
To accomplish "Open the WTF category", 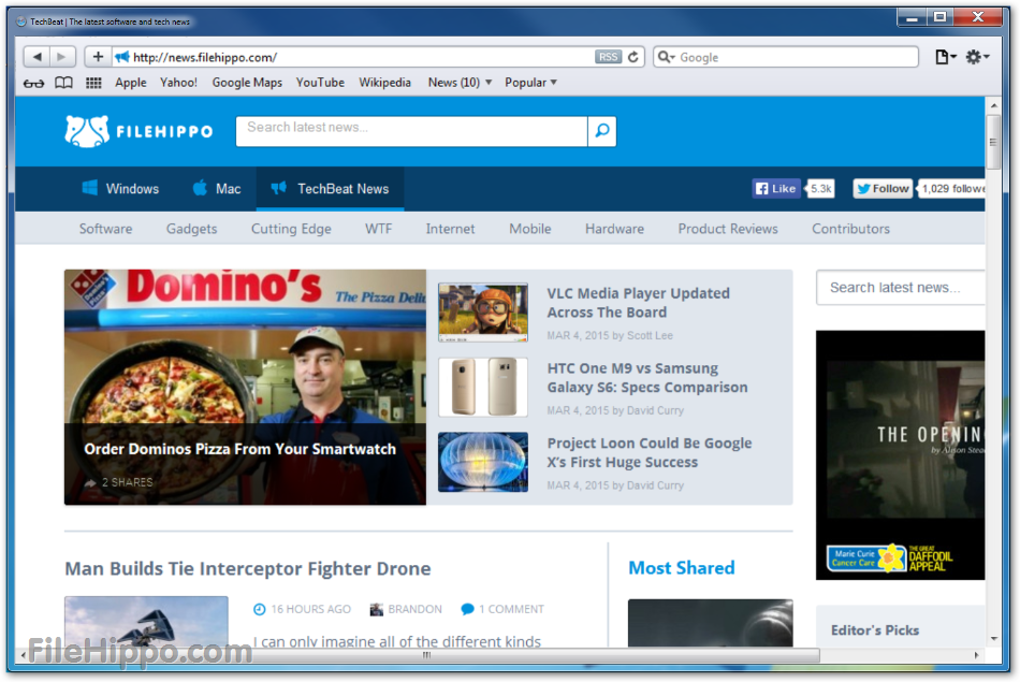I will 379,229.
